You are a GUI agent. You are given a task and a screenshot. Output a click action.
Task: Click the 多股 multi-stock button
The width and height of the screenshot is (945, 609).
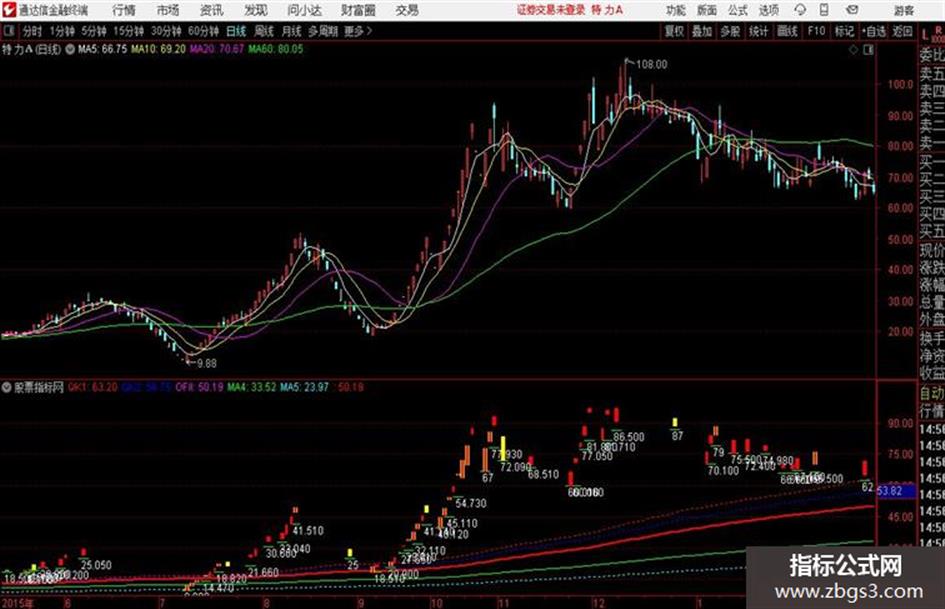[x=730, y=31]
